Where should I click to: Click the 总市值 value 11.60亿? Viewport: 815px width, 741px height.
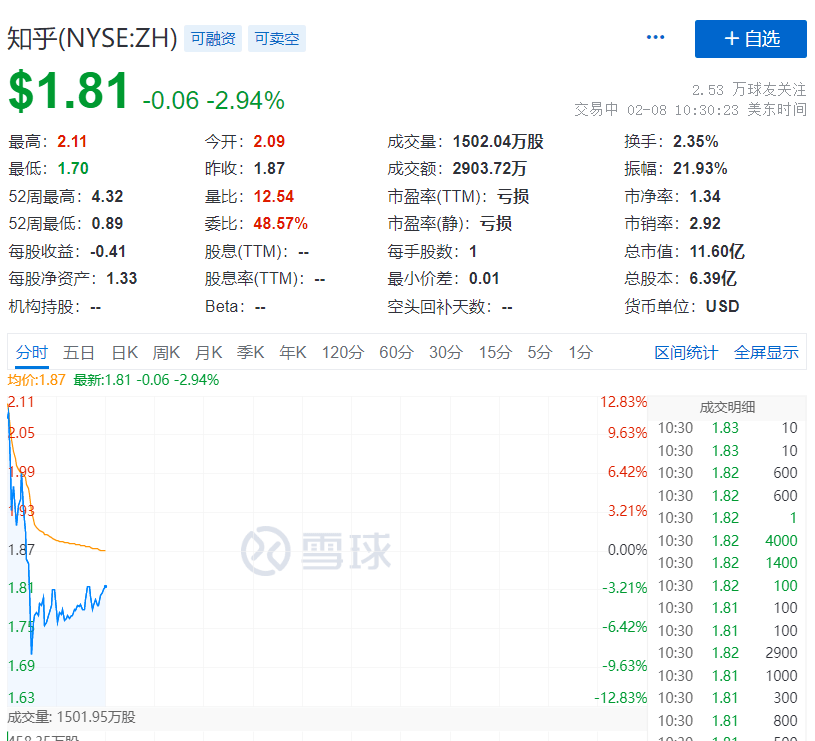717,252
